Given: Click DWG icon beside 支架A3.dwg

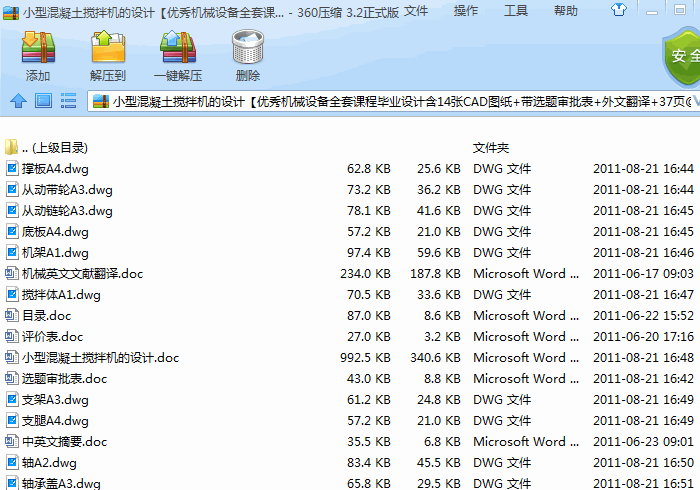Looking at the screenshot, I should [x=12, y=399].
